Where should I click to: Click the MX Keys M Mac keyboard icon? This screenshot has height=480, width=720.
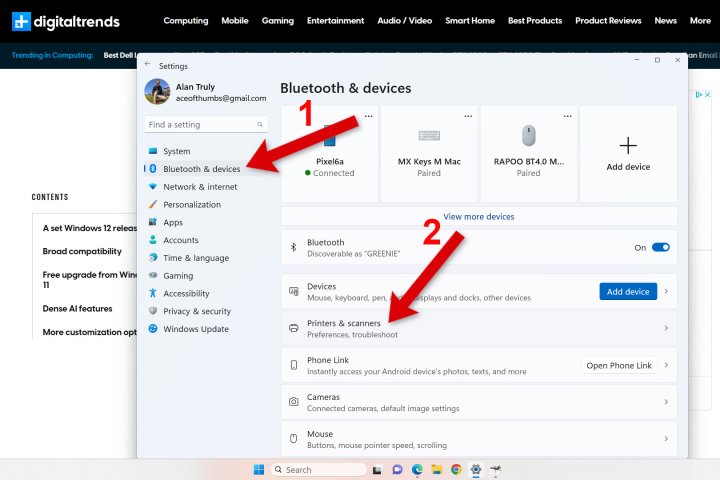pyautogui.click(x=429, y=136)
